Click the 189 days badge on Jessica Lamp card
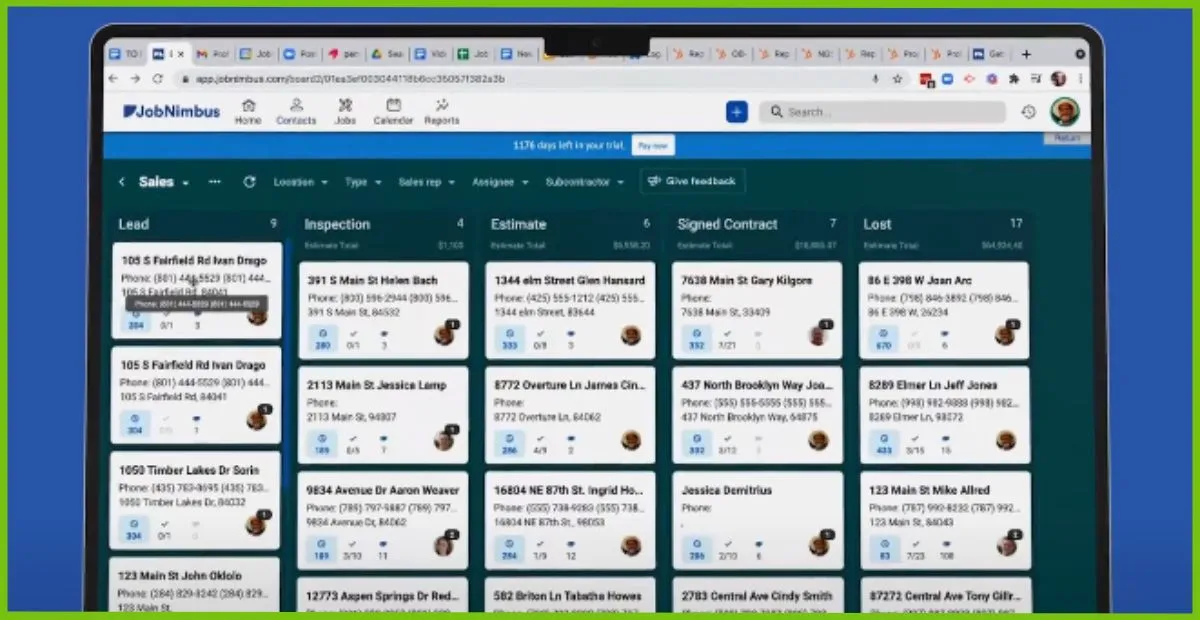Viewport: 1200px width, 620px height. pyautogui.click(x=323, y=444)
